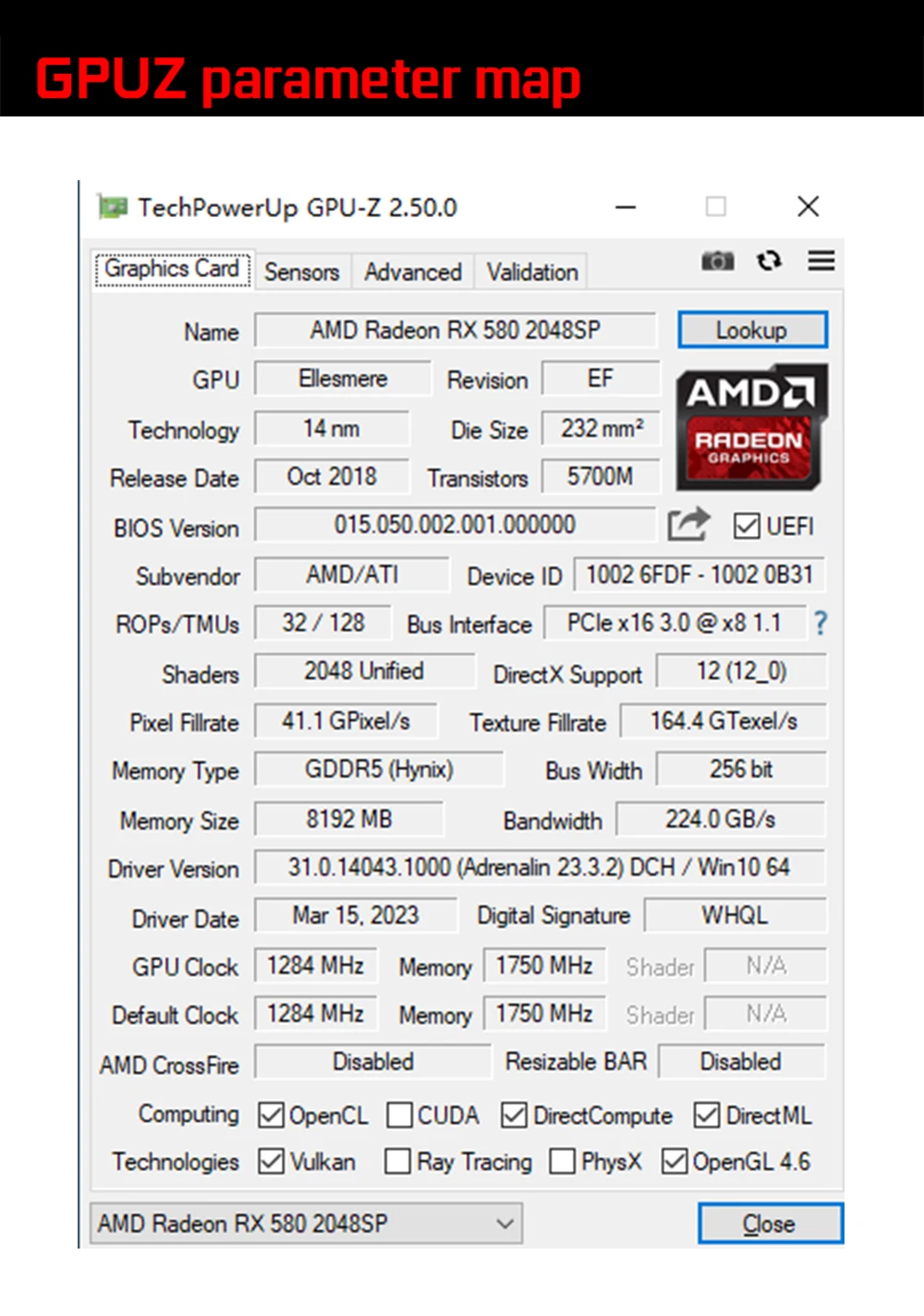This screenshot has width=924, height=1316.
Task: Toggle the CUDA checkbox
Action: click(x=399, y=1115)
